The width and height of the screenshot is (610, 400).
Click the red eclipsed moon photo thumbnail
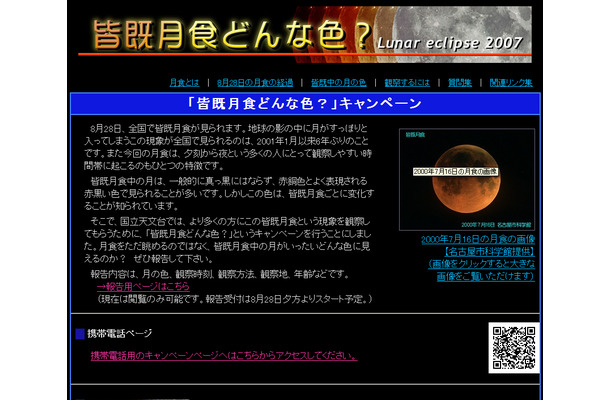pyautogui.click(x=467, y=180)
